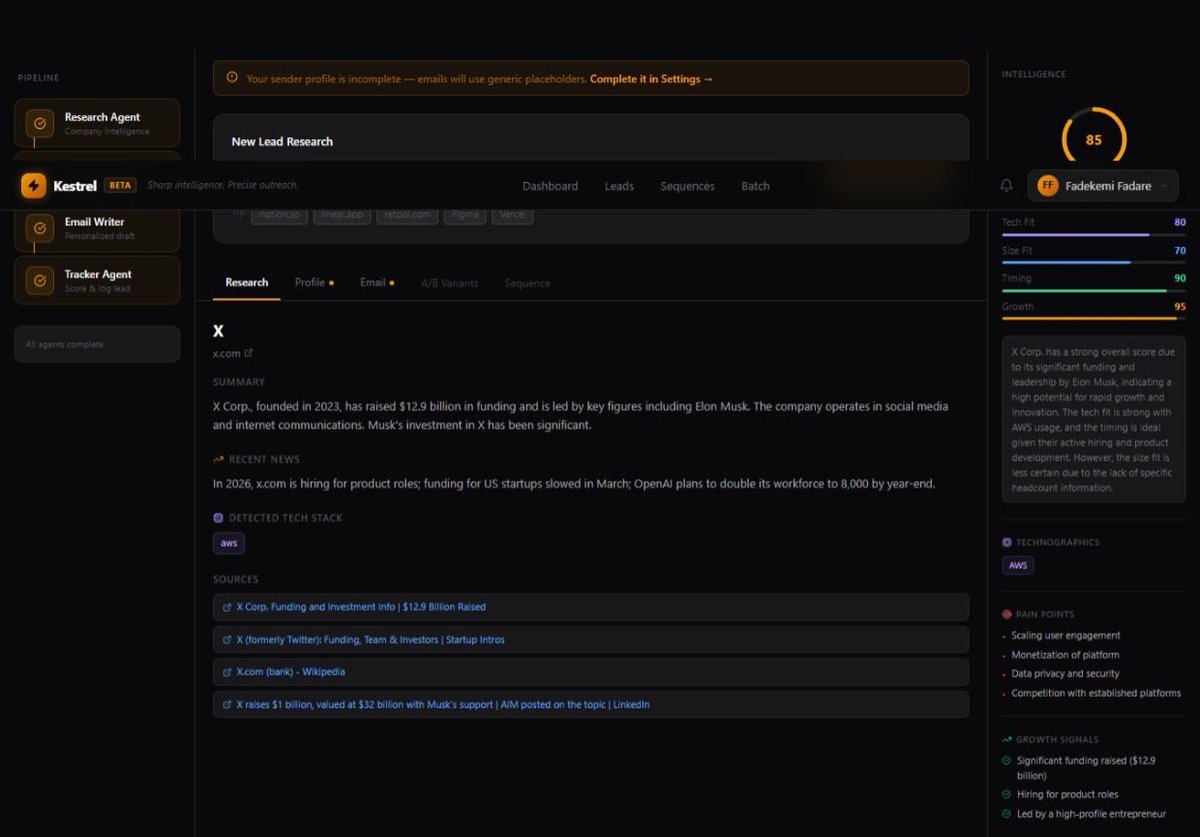Open x.com external link icon
The image size is (1200, 837).
tap(249, 352)
